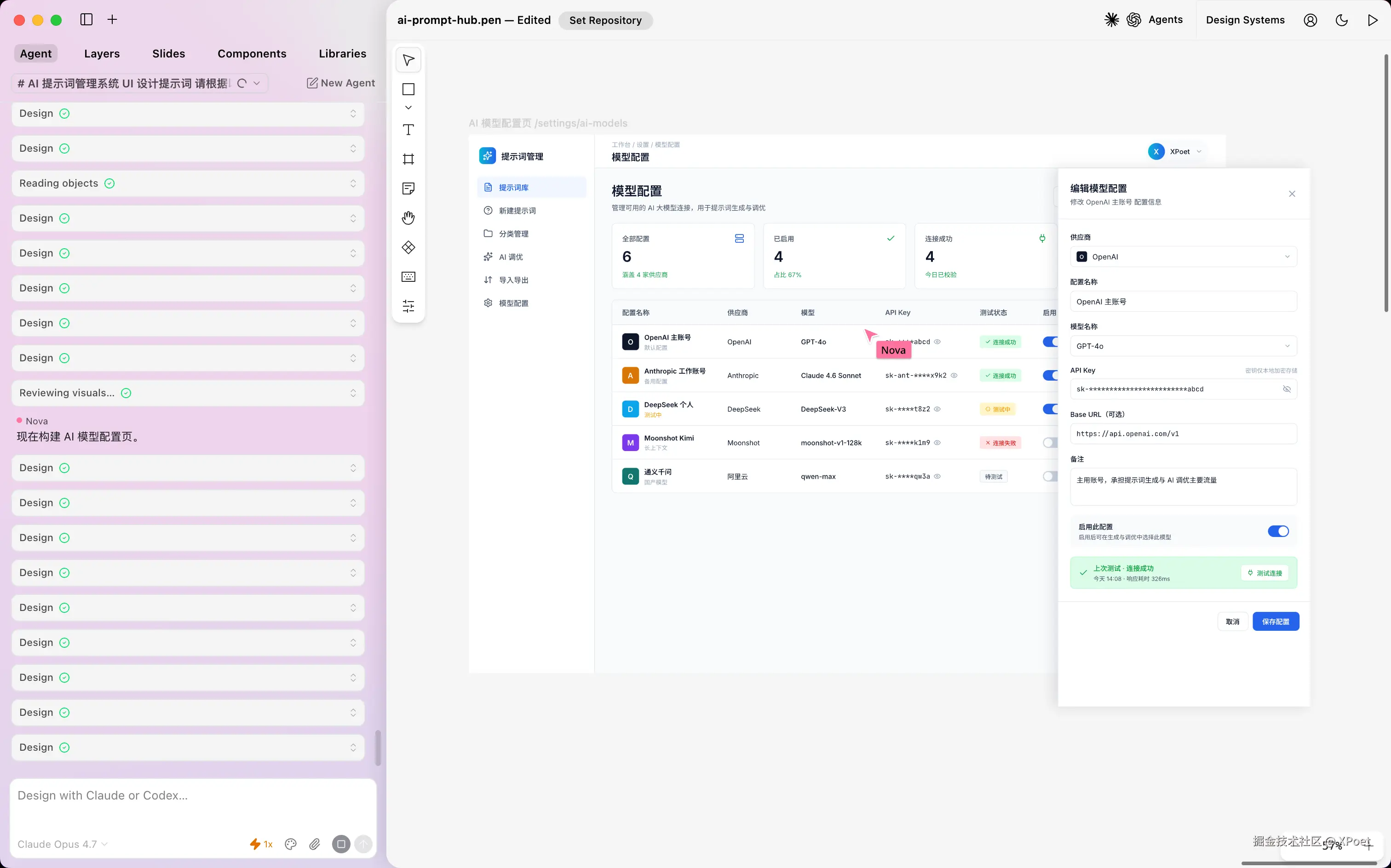Switch to the Libraries tab
Viewport: 1391px width, 868px height.
point(343,53)
